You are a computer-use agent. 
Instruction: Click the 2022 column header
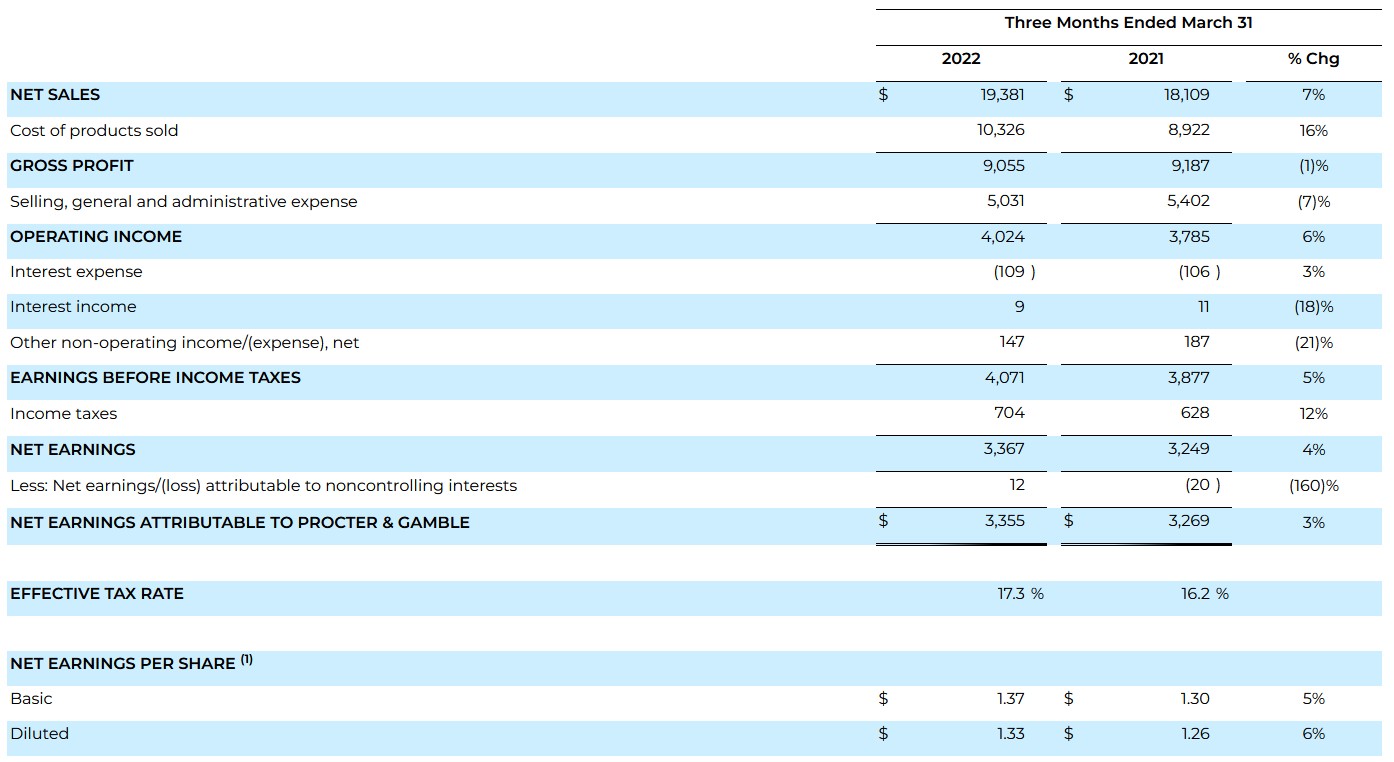pos(961,59)
